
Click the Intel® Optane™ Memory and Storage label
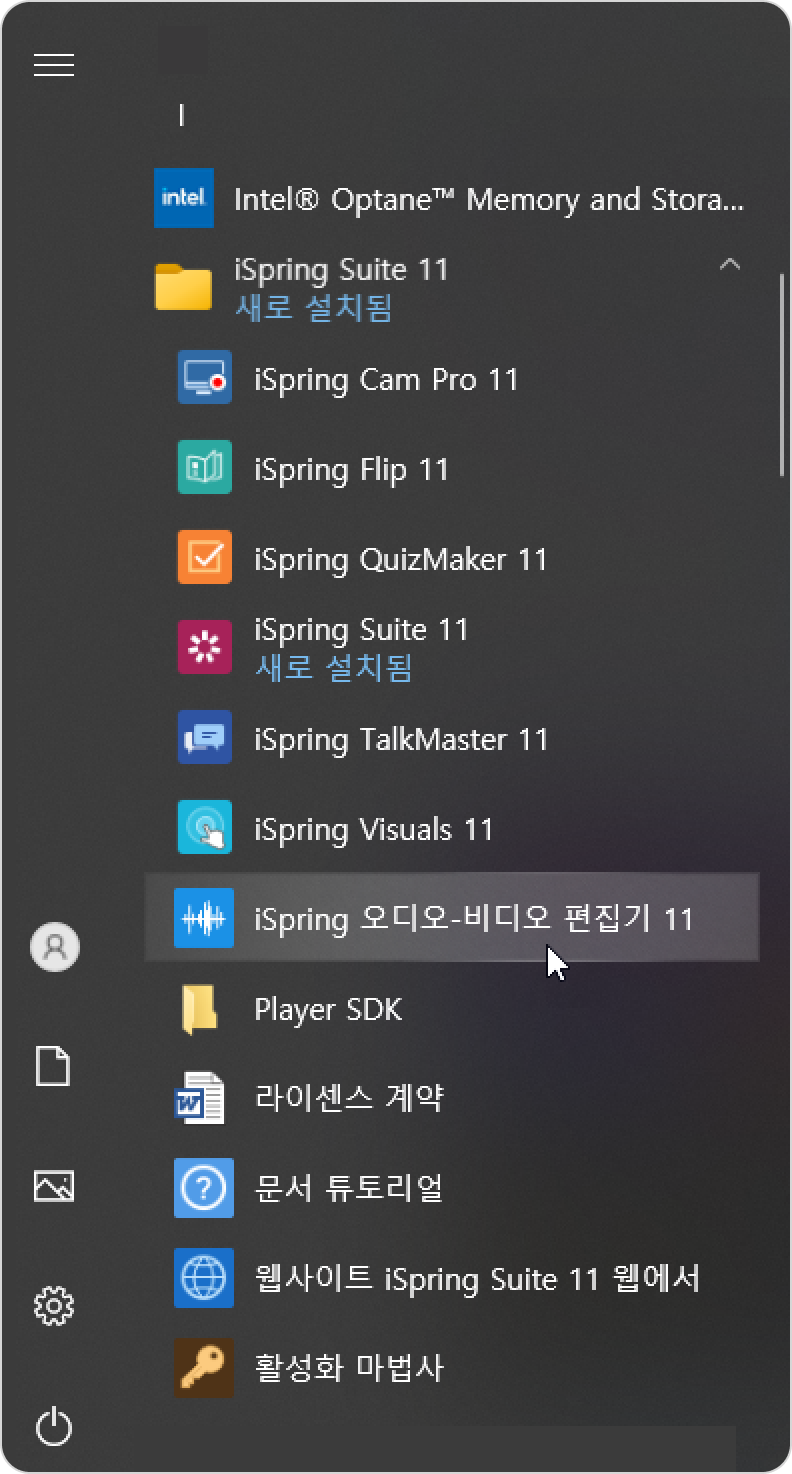click(489, 200)
